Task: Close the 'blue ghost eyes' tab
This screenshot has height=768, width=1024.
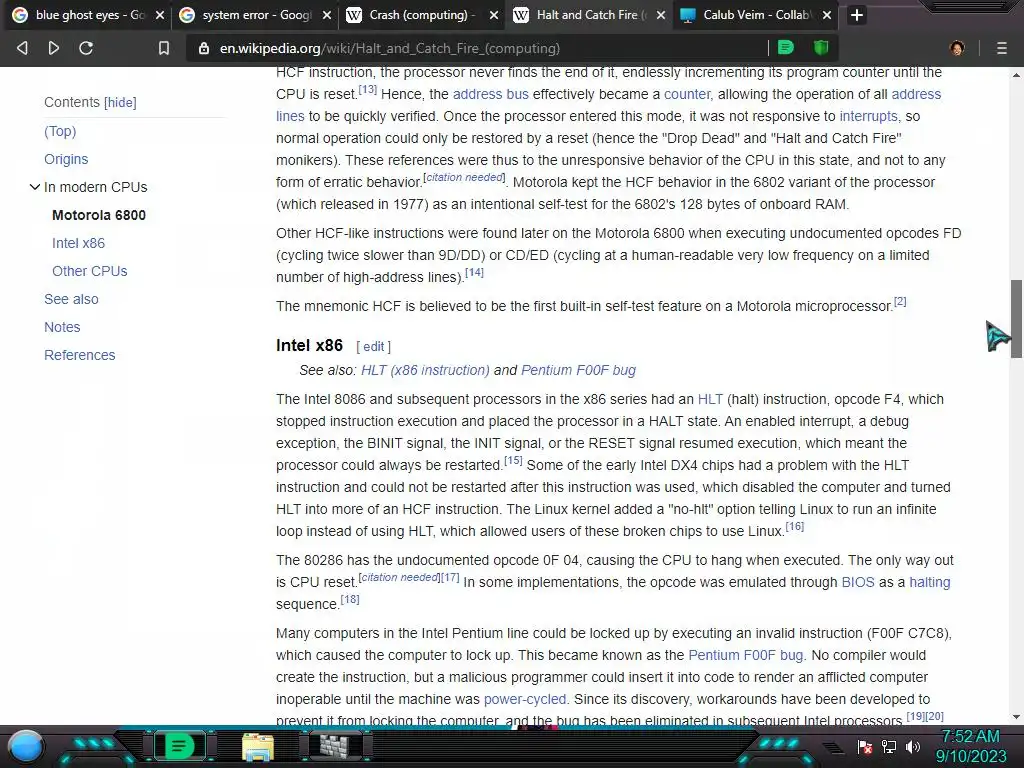Action: coord(160,15)
